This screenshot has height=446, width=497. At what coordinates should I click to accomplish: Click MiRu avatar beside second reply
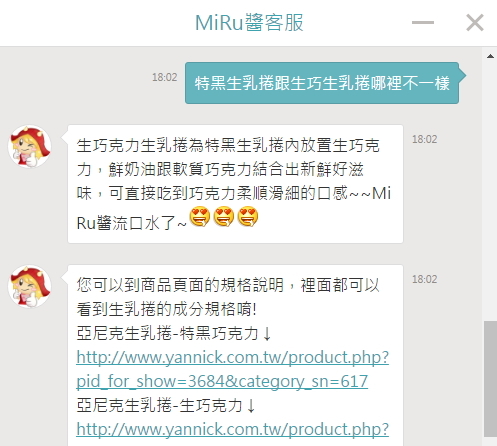click(30, 286)
